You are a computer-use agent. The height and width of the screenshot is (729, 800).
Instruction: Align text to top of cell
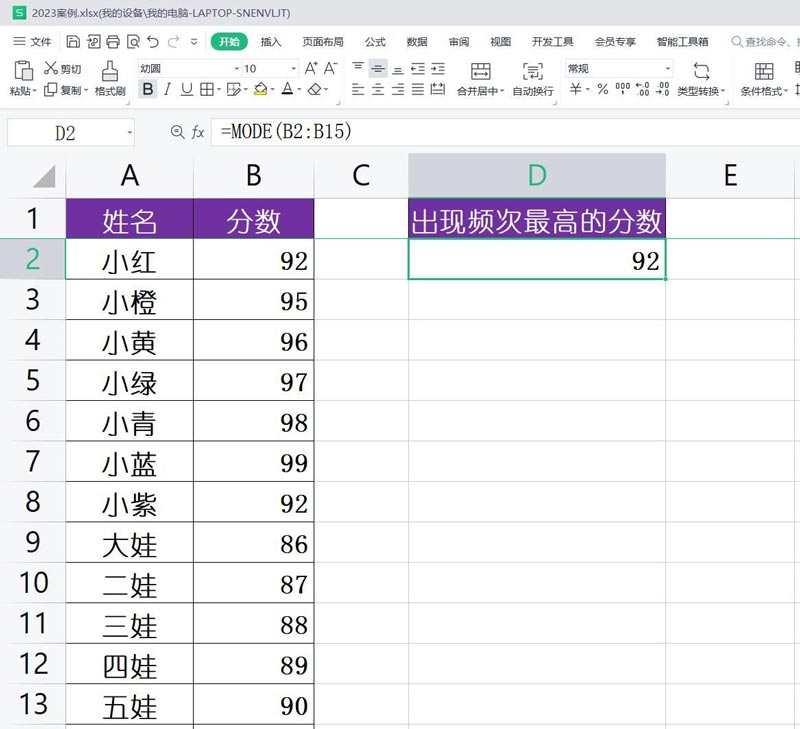(358, 68)
